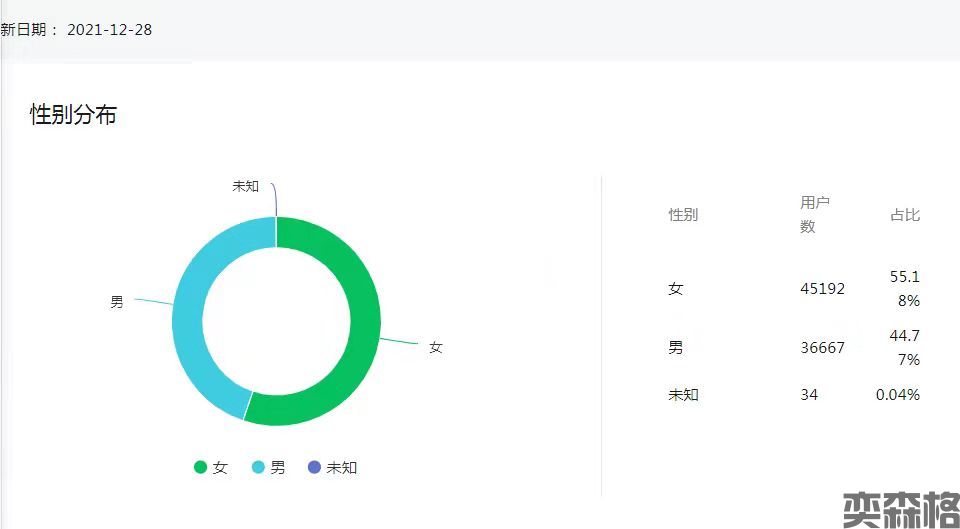The width and height of the screenshot is (960, 529).
Task: Click the 性别 column header
Action: click(683, 215)
